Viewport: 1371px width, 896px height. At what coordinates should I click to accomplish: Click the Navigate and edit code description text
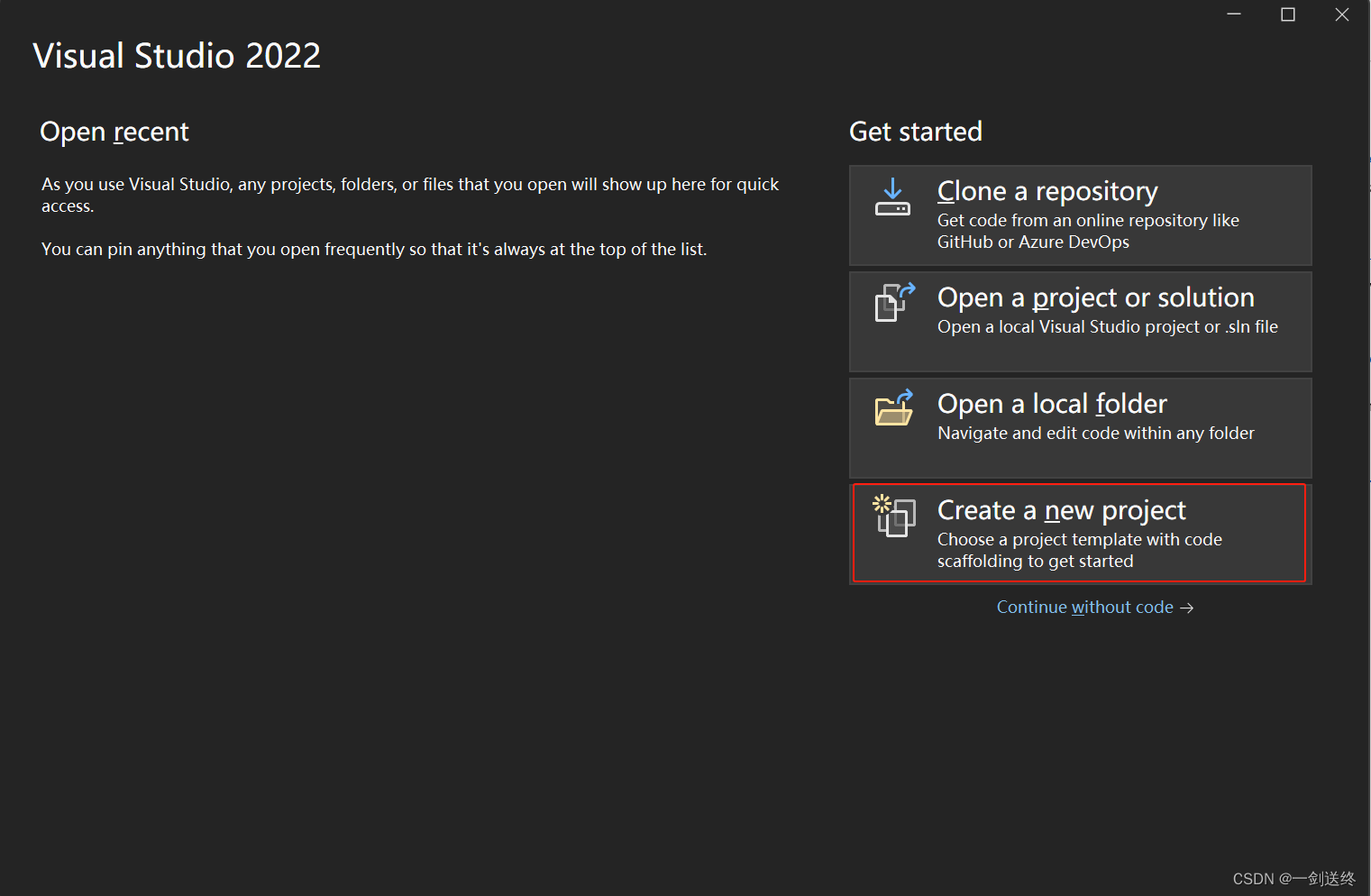(x=1095, y=434)
